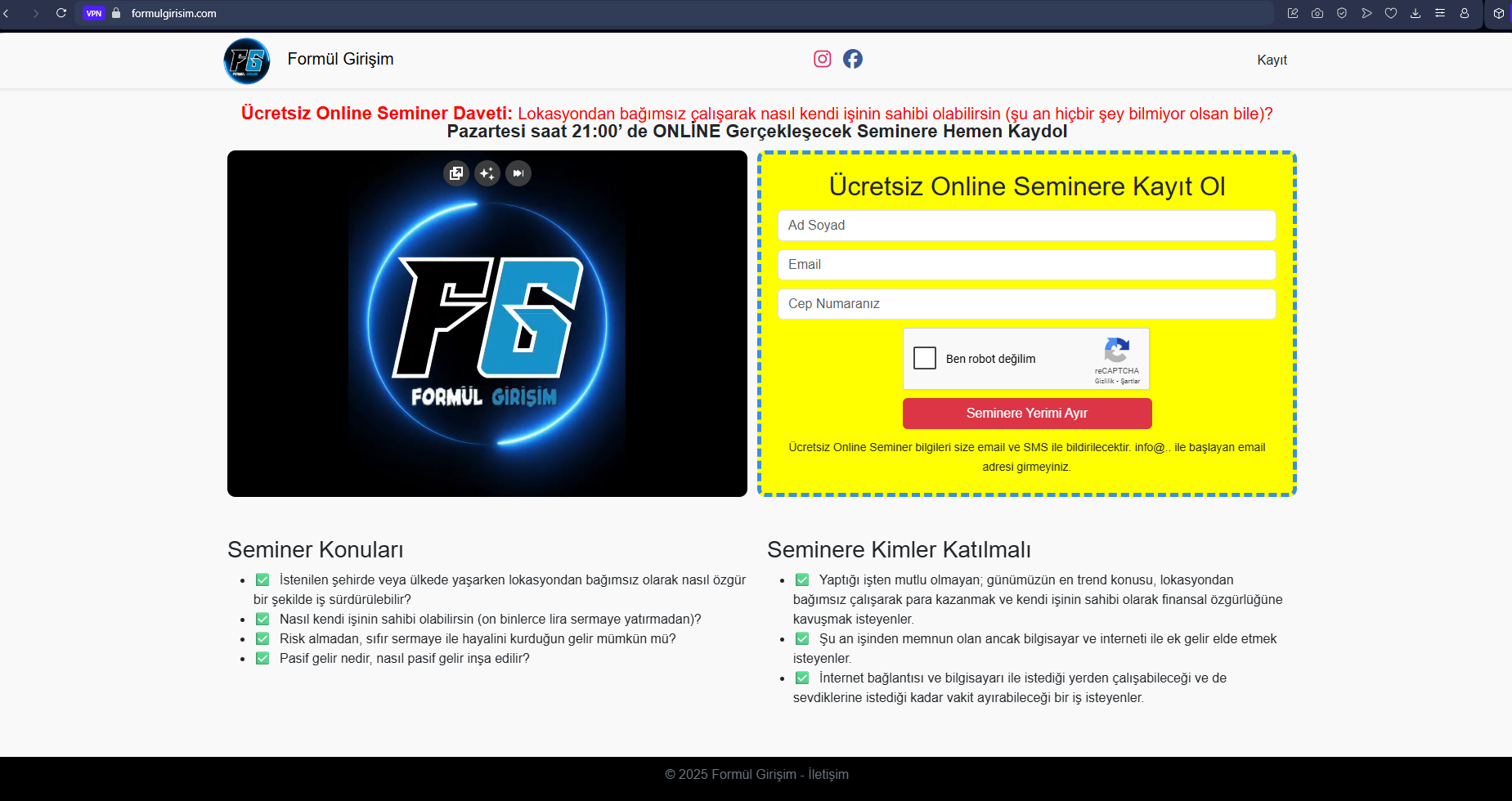
Task: Reload the page
Action: (x=61, y=13)
